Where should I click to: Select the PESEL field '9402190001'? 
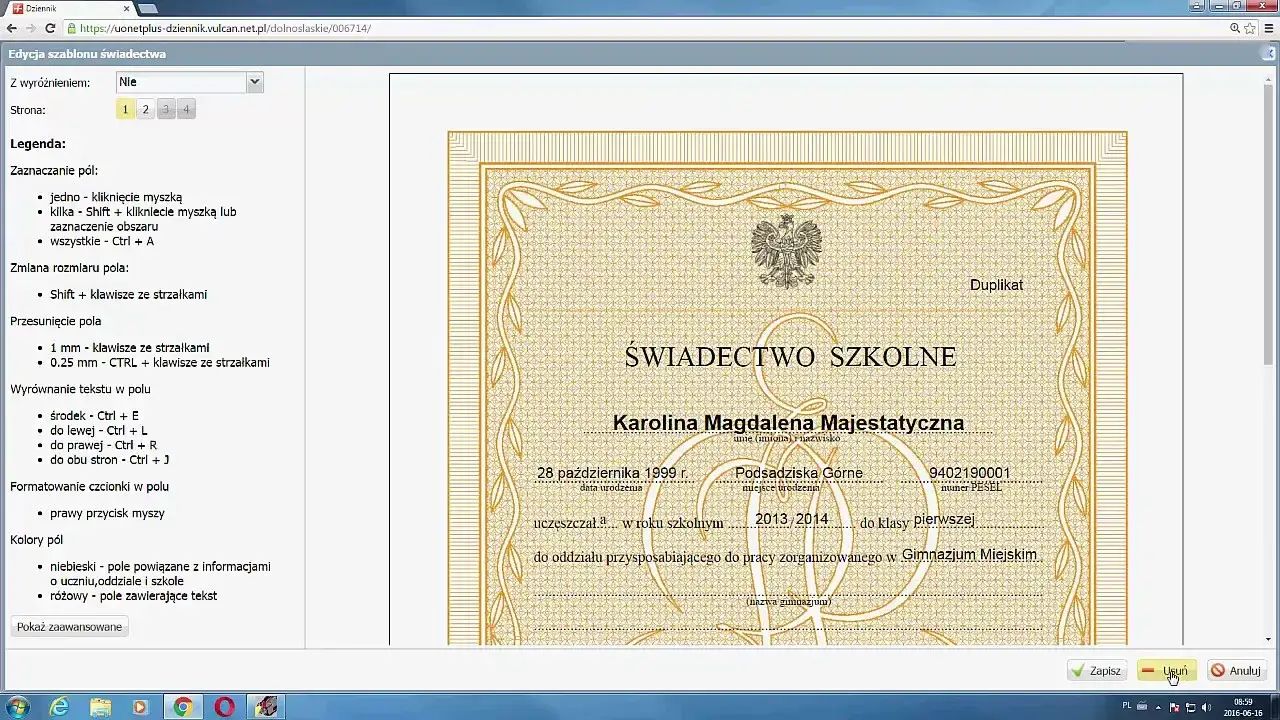(x=969, y=473)
